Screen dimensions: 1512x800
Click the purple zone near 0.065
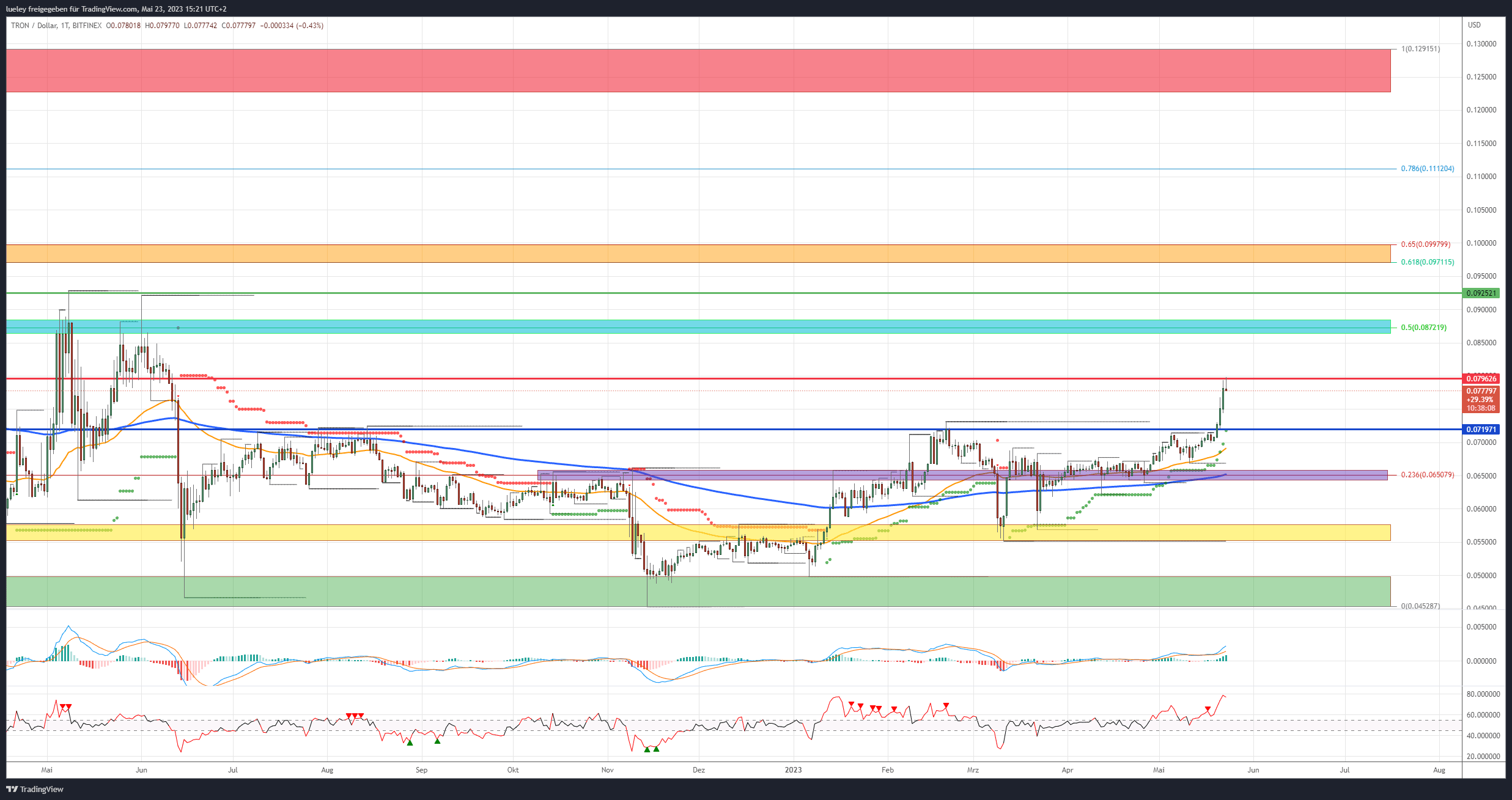[962, 475]
